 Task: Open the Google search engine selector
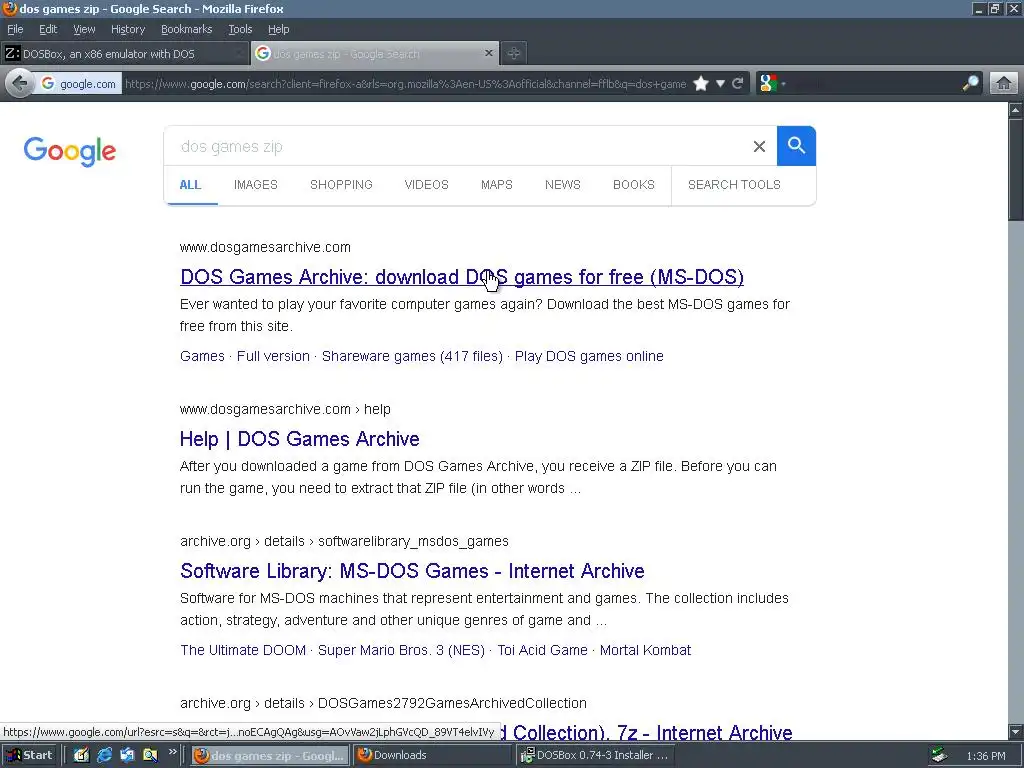(x=773, y=84)
